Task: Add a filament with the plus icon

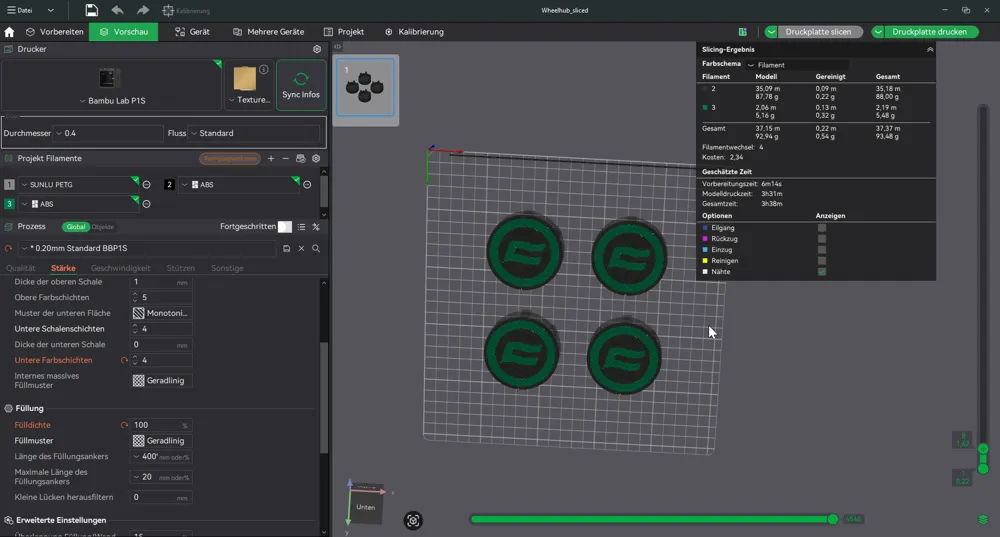Action: pos(271,158)
